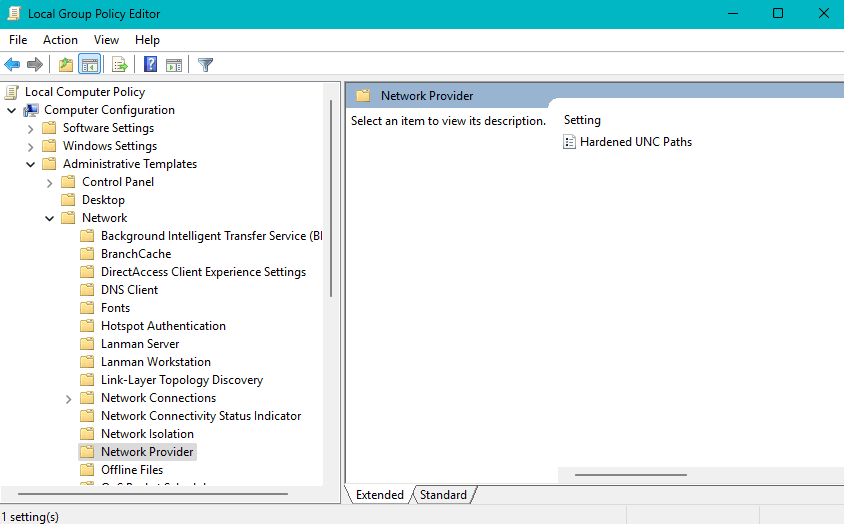Select the Lanman Workstation folder
This screenshot has height=524, width=844.
[156, 362]
